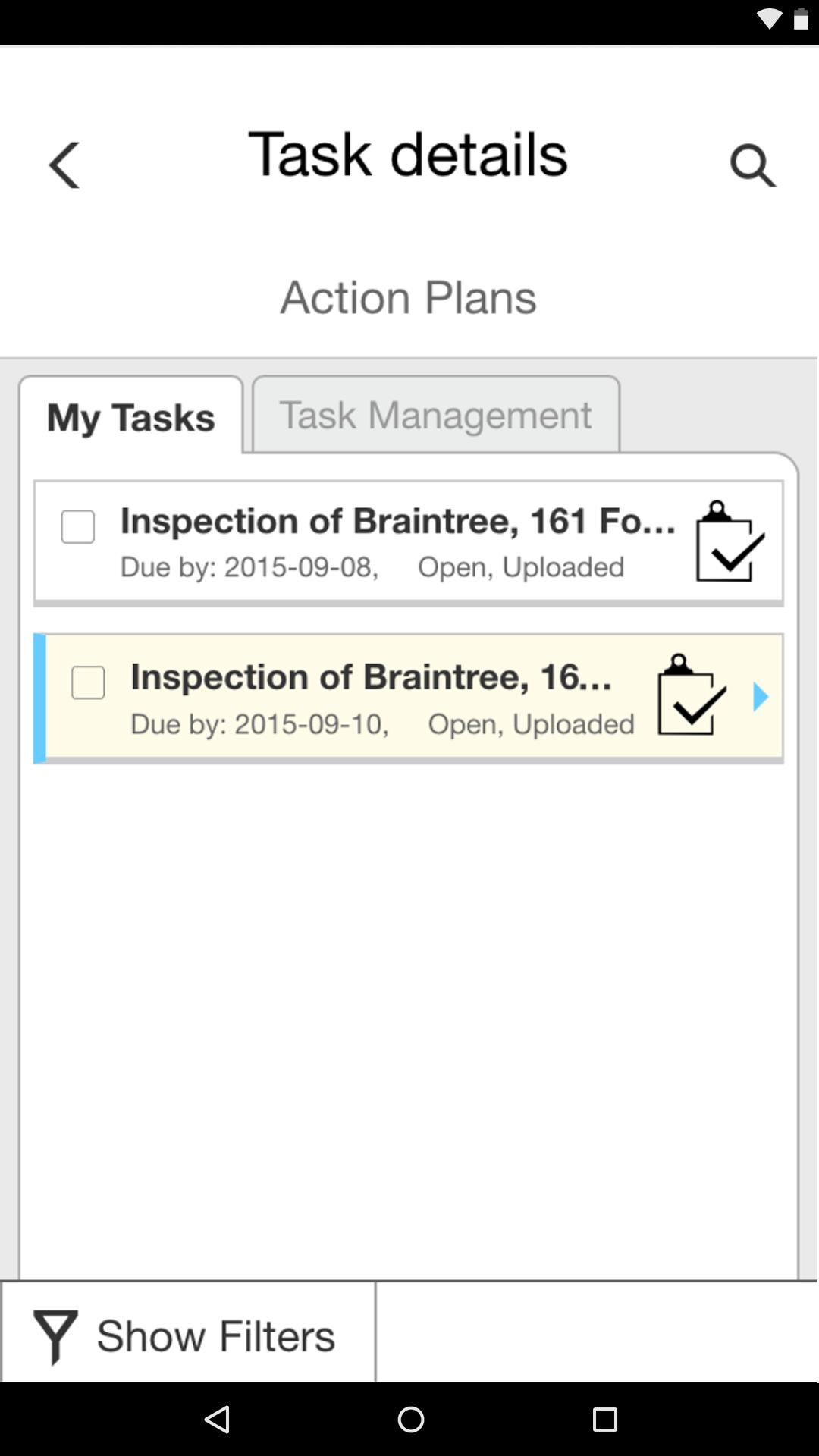Tap the Wi-Fi signal status icon

pos(768,20)
